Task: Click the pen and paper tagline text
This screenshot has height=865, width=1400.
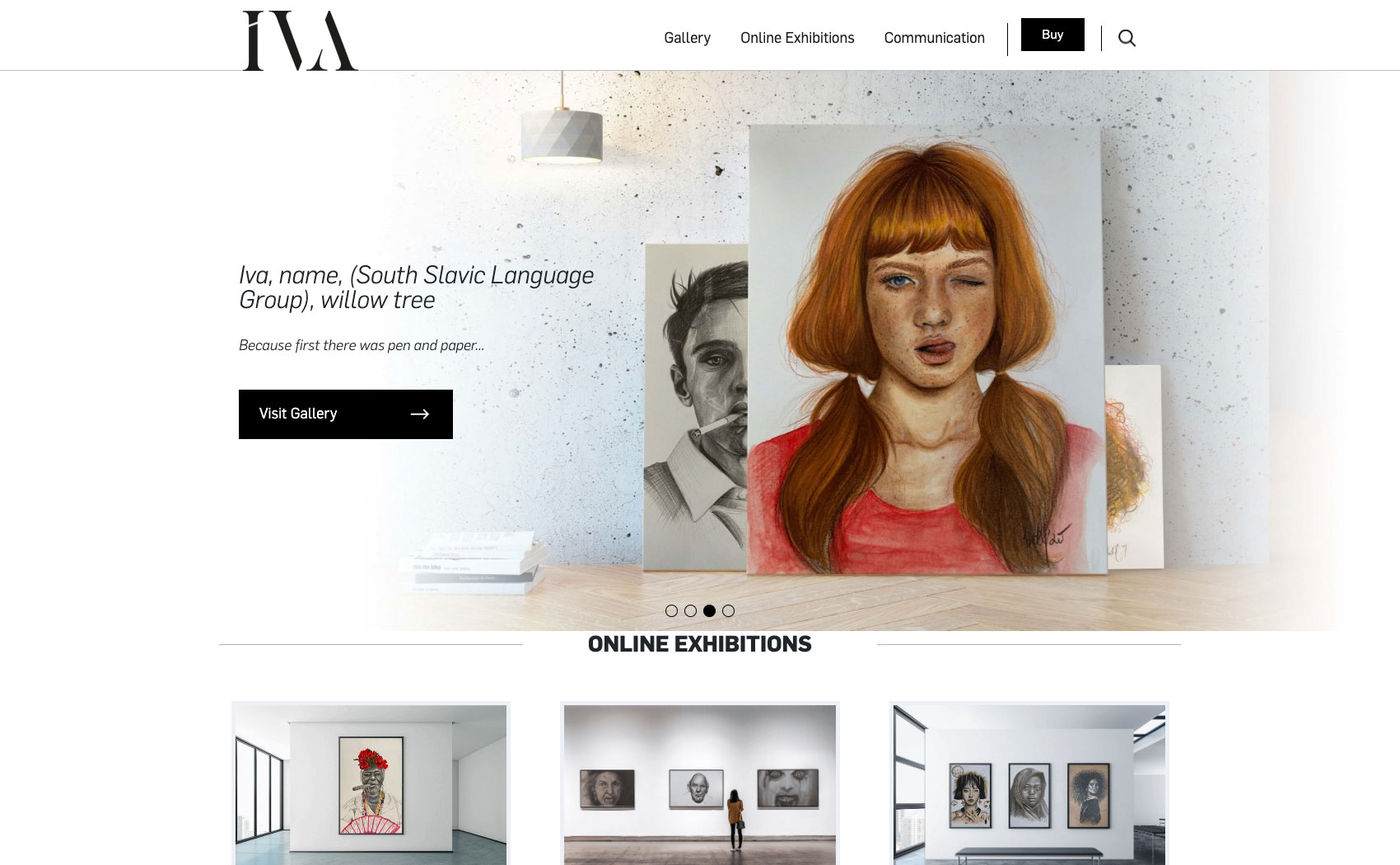Action: (x=362, y=345)
